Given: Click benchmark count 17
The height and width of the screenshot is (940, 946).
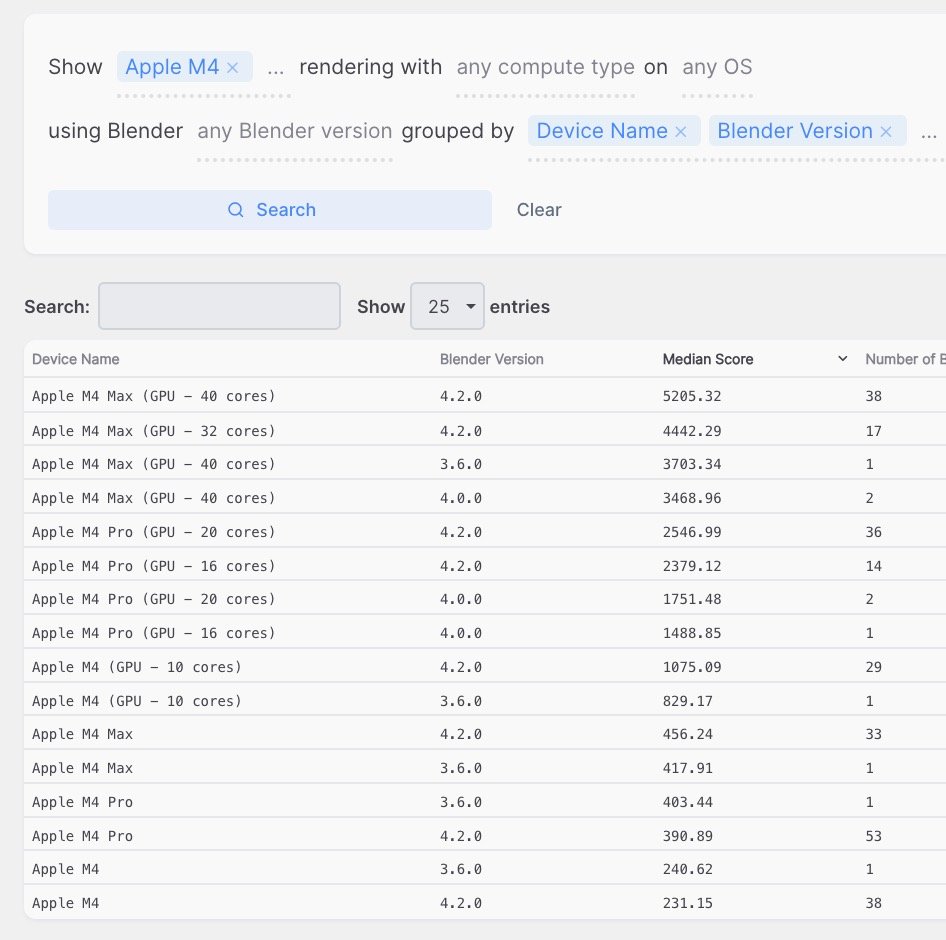Looking at the screenshot, I should (874, 431).
